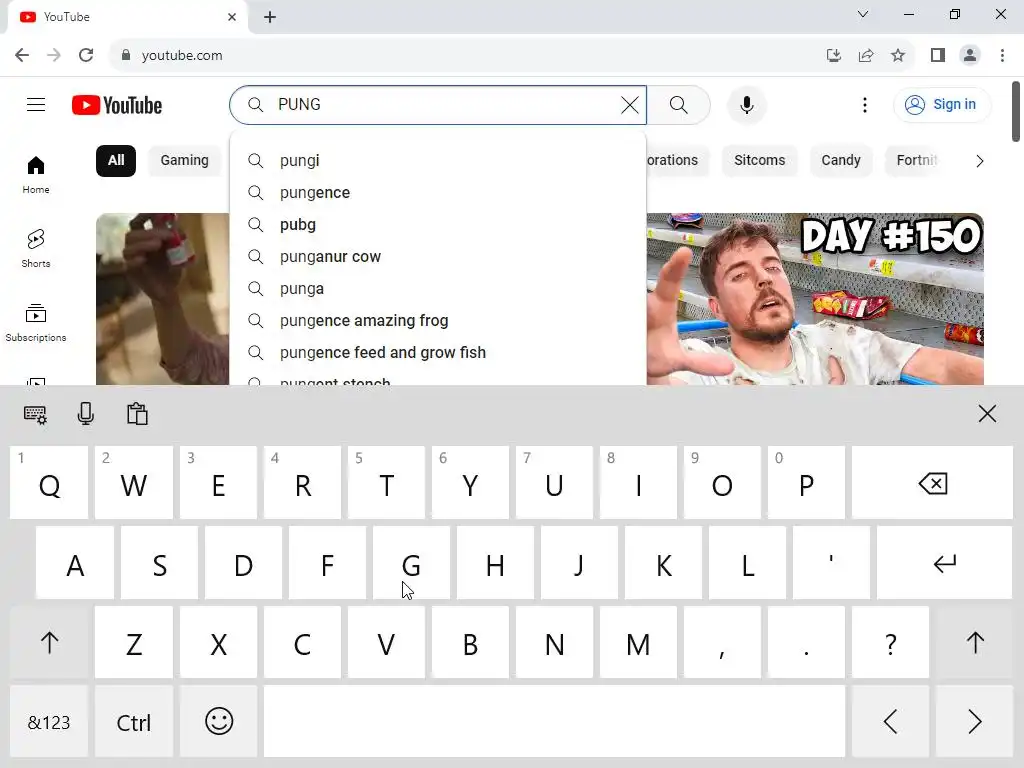Tap the right arrow key
Viewport: 1024px width, 768px height.
tap(974, 722)
